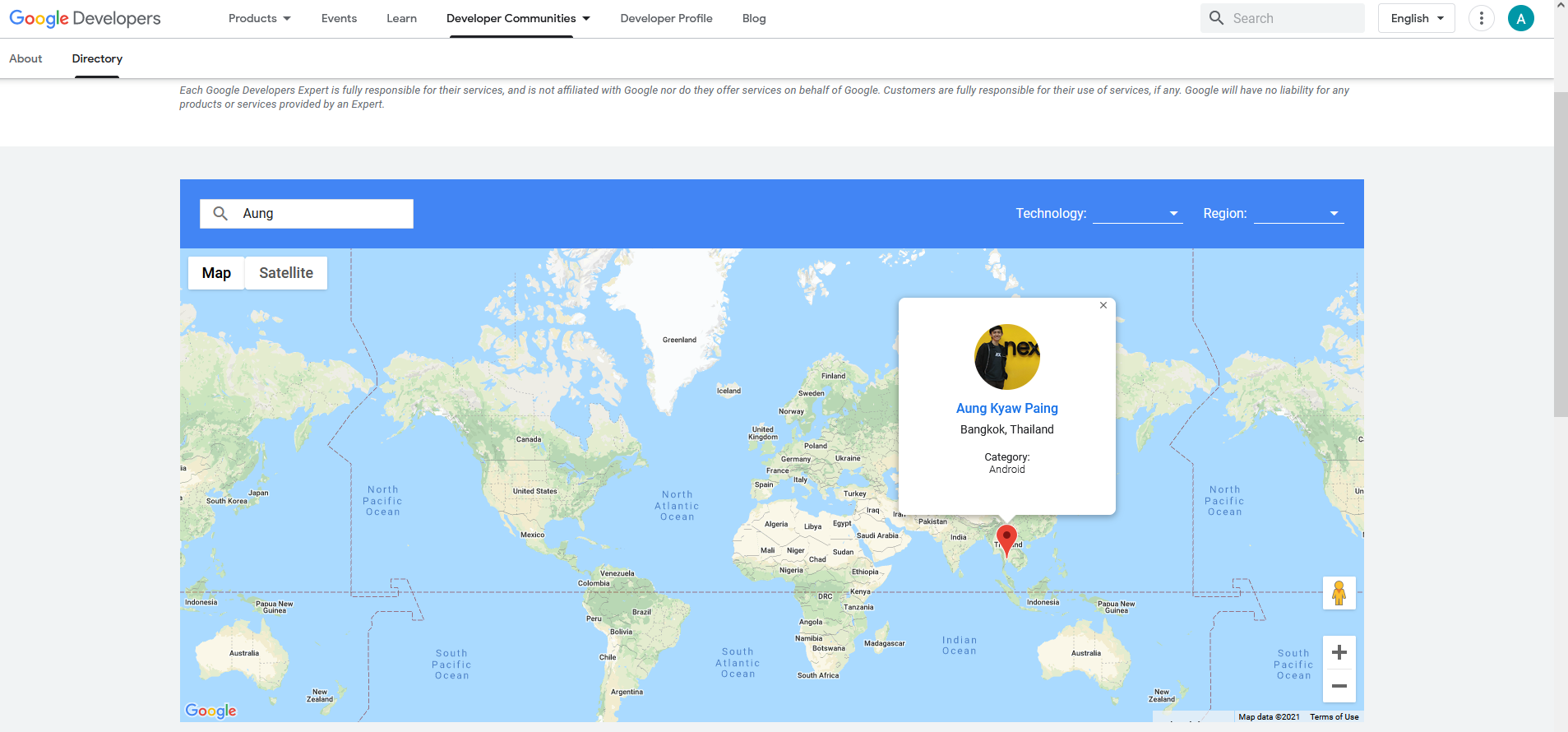The image size is (1568, 732).
Task: Click the Google Developers logo
Action: pos(85,18)
